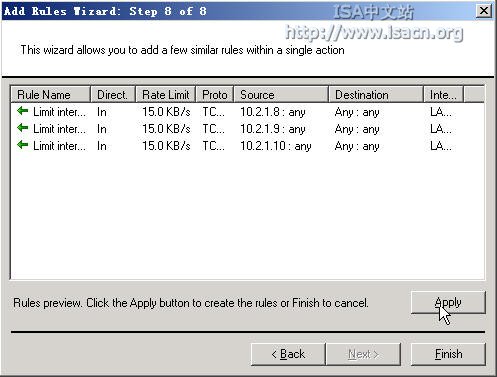
Task: Close the Add Rules Wizard window
Action: click(x=484, y=11)
